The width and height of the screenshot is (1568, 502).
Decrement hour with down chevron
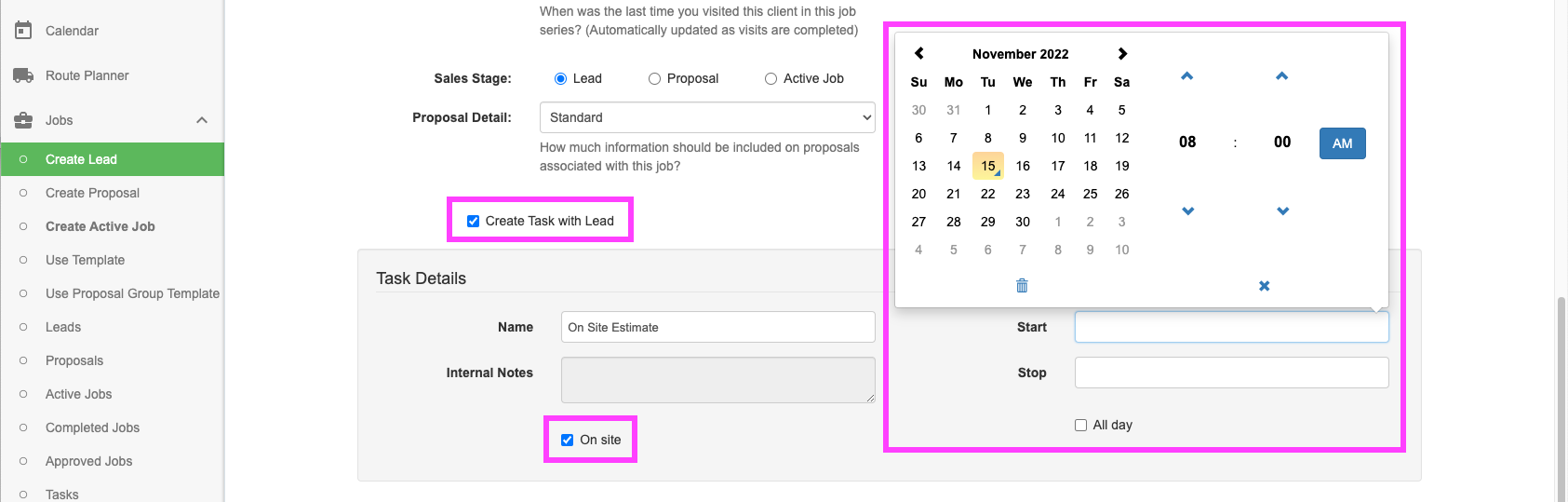click(x=1187, y=211)
